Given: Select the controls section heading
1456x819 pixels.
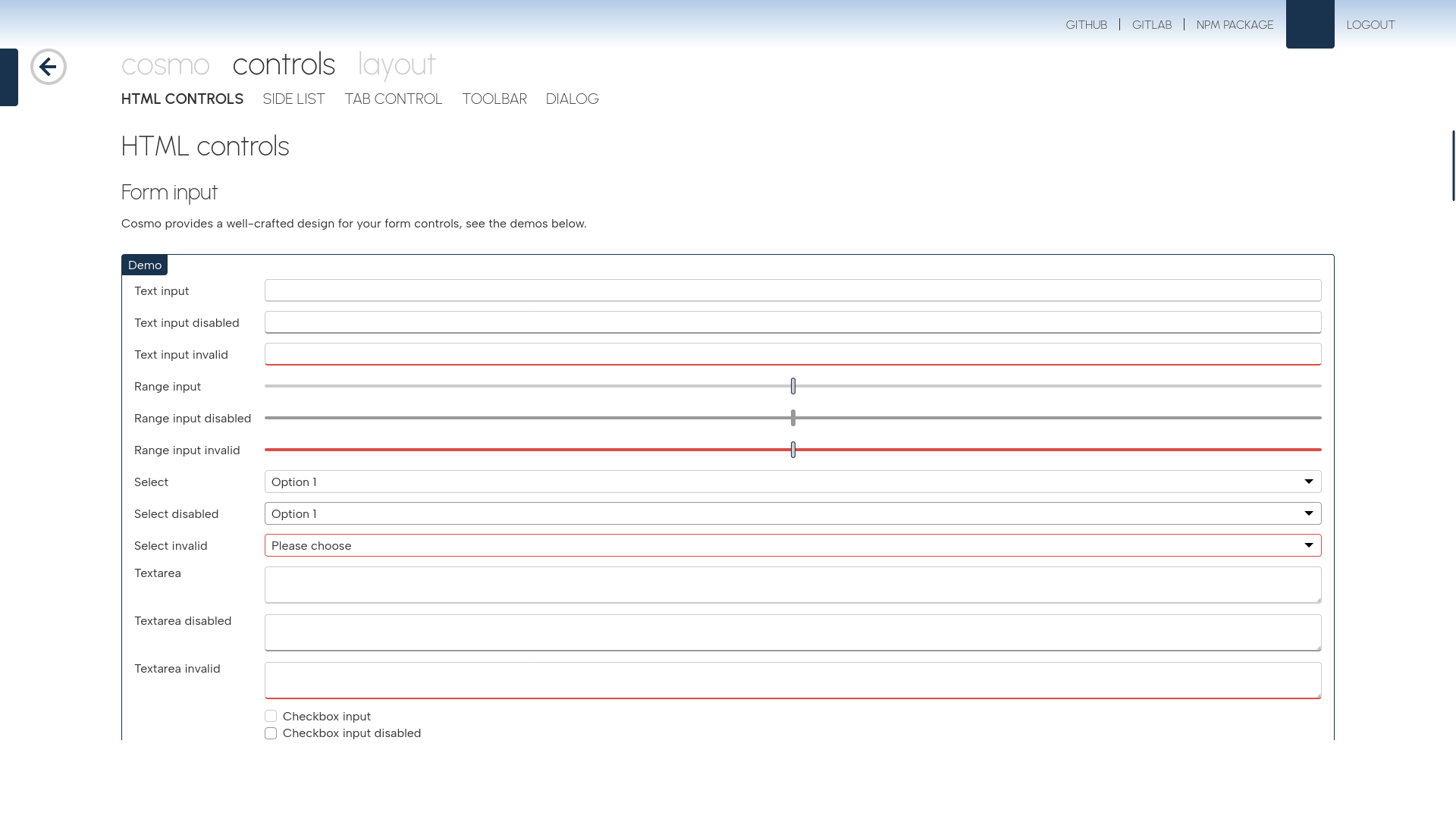Looking at the screenshot, I should (x=284, y=64).
